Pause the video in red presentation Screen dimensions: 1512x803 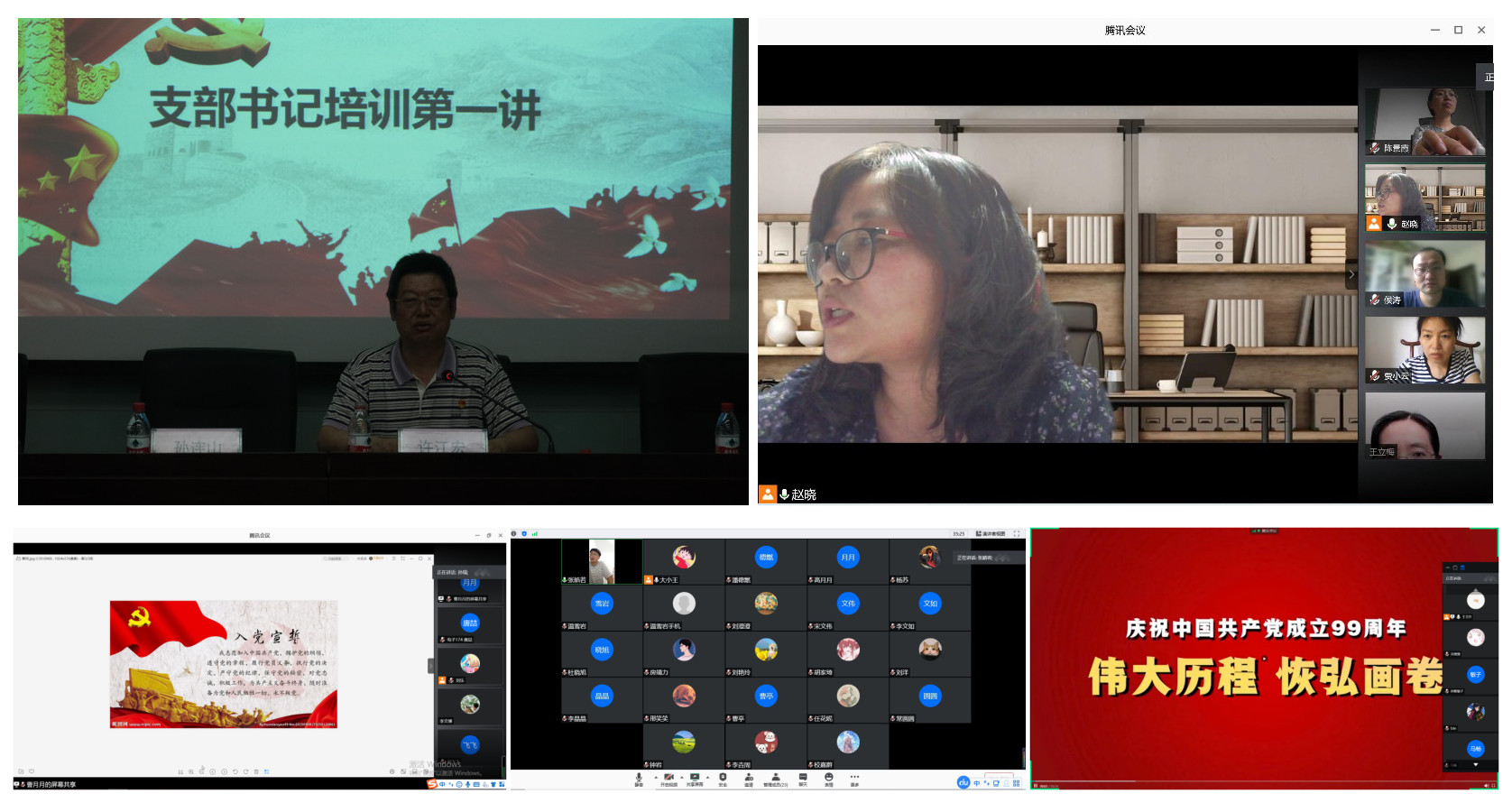(x=1036, y=787)
